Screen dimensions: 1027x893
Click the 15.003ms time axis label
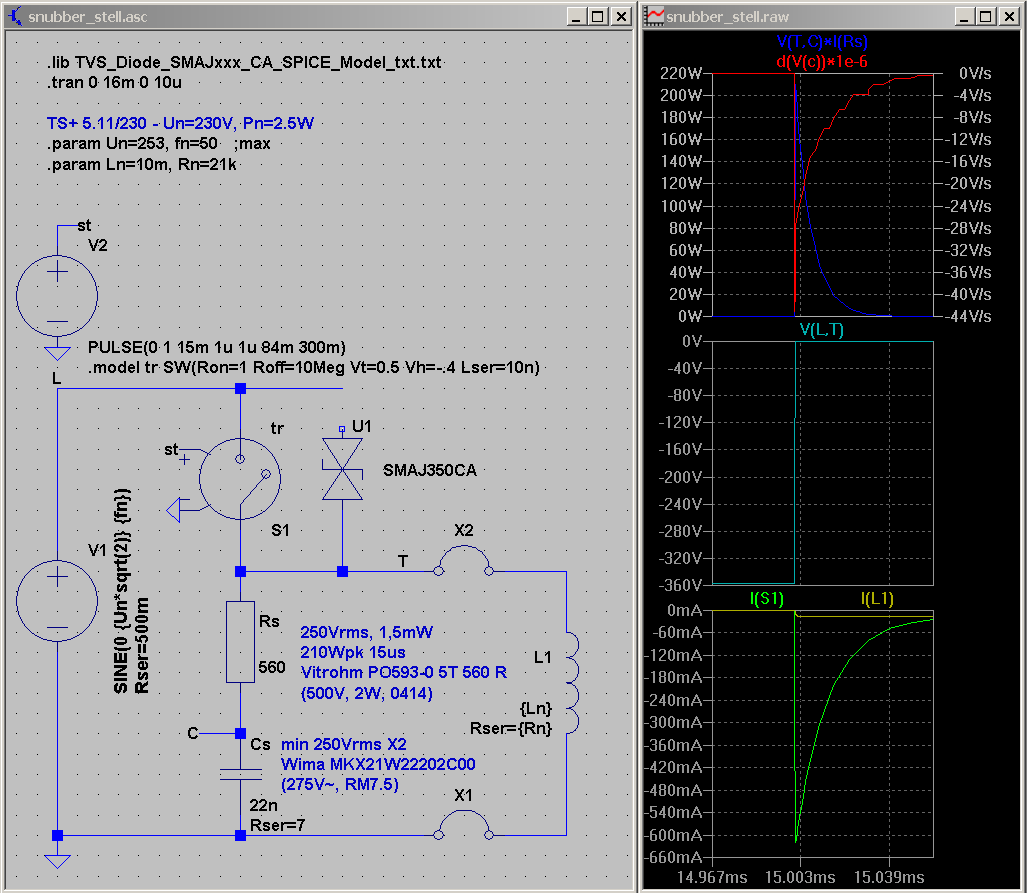[x=800, y=877]
